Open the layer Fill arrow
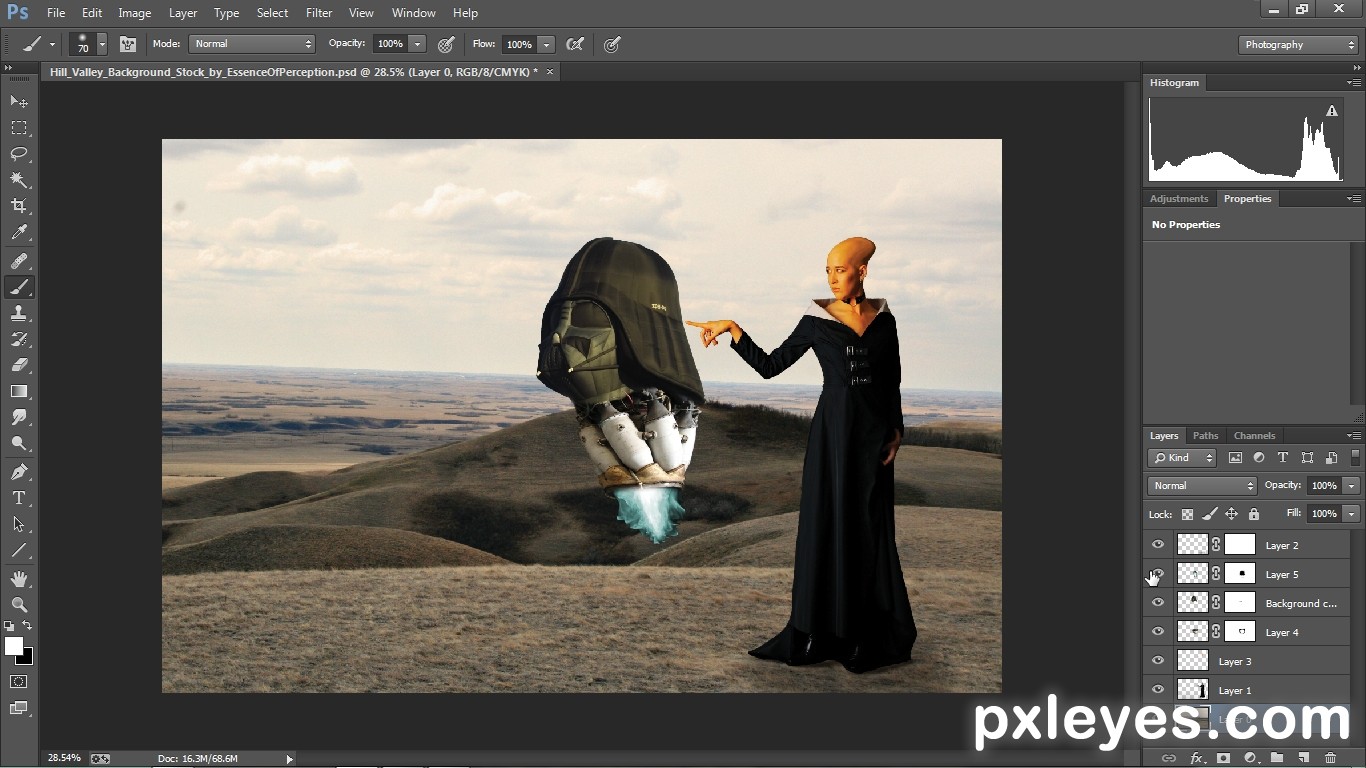1366x768 pixels. coord(1351,514)
